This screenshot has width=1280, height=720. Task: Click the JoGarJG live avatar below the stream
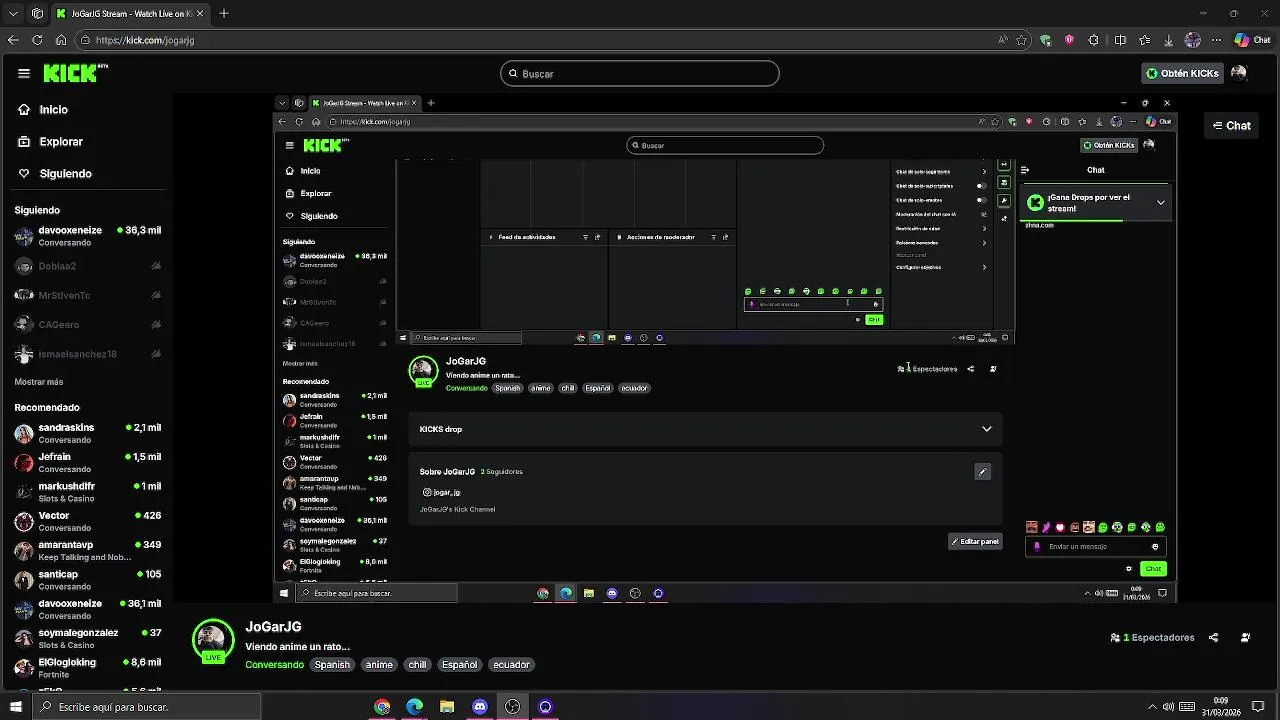[212, 641]
